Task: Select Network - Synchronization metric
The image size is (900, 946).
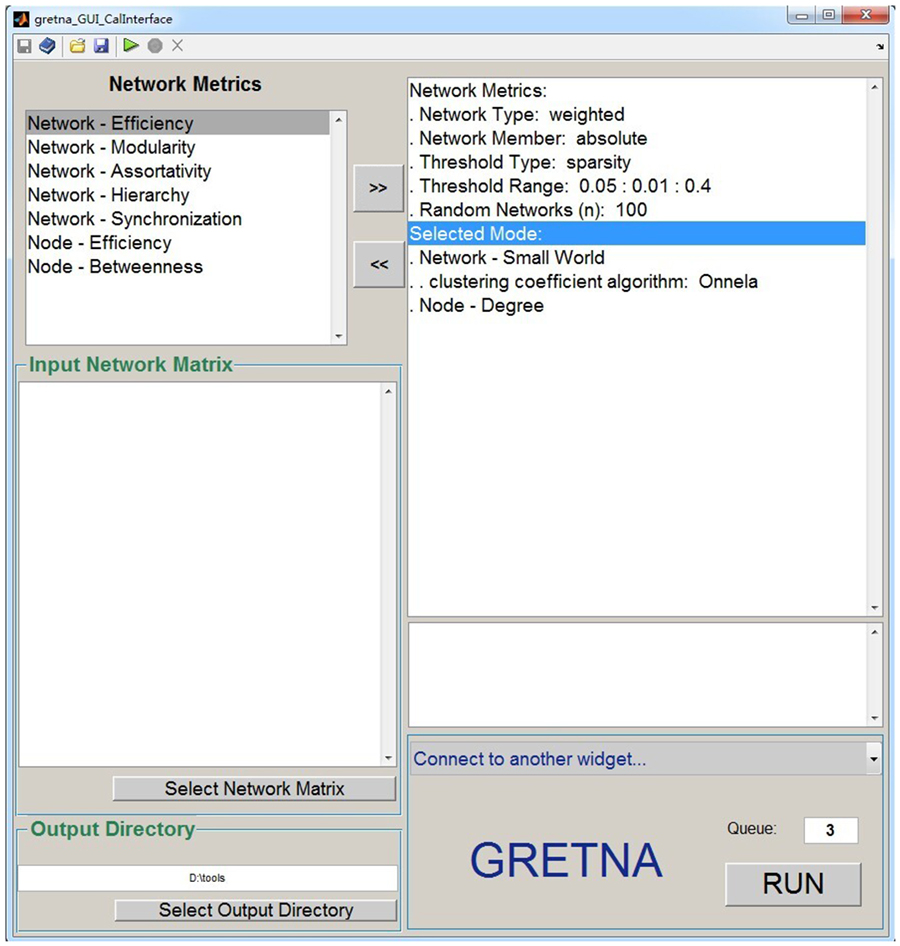Action: point(179,219)
